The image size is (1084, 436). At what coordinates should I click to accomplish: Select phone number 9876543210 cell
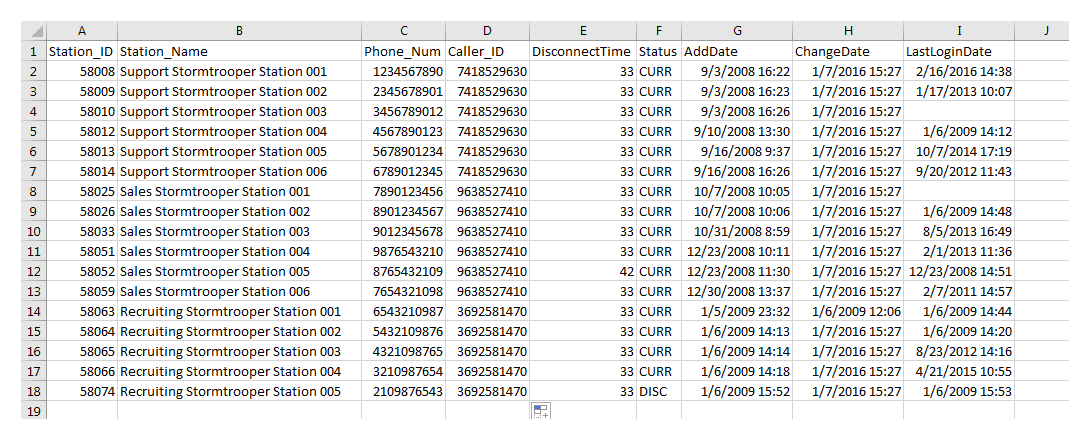point(403,252)
